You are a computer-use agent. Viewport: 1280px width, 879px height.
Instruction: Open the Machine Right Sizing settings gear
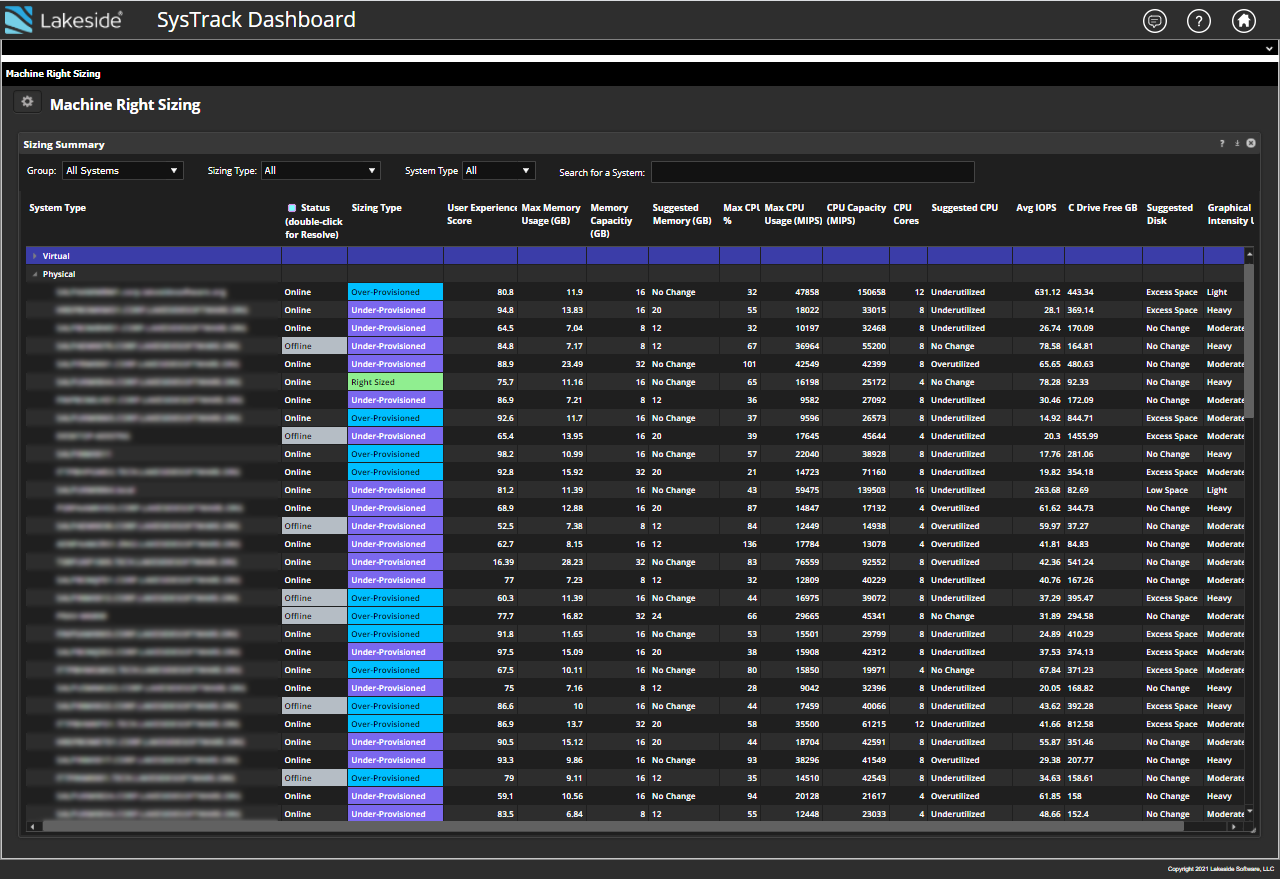27,102
